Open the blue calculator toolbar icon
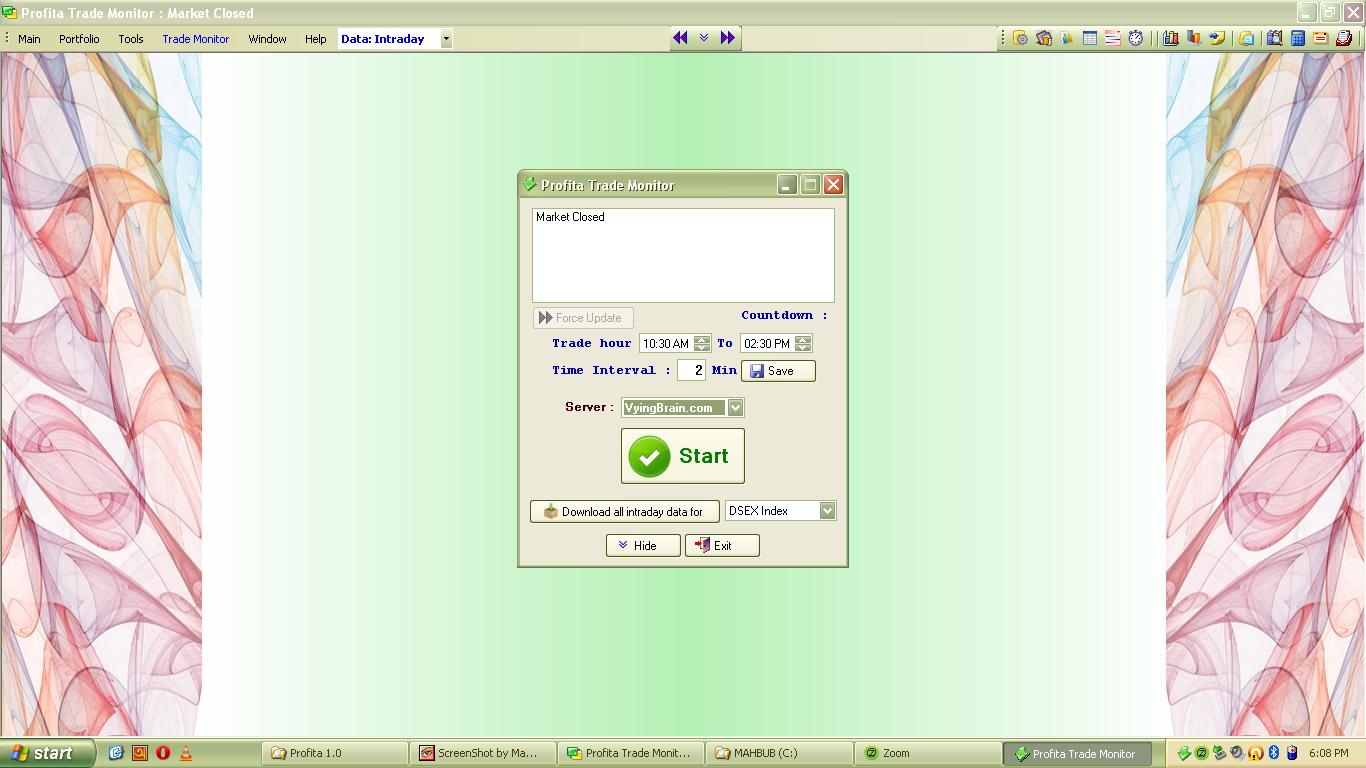Viewport: 1366px width, 768px height. pos(1297,38)
